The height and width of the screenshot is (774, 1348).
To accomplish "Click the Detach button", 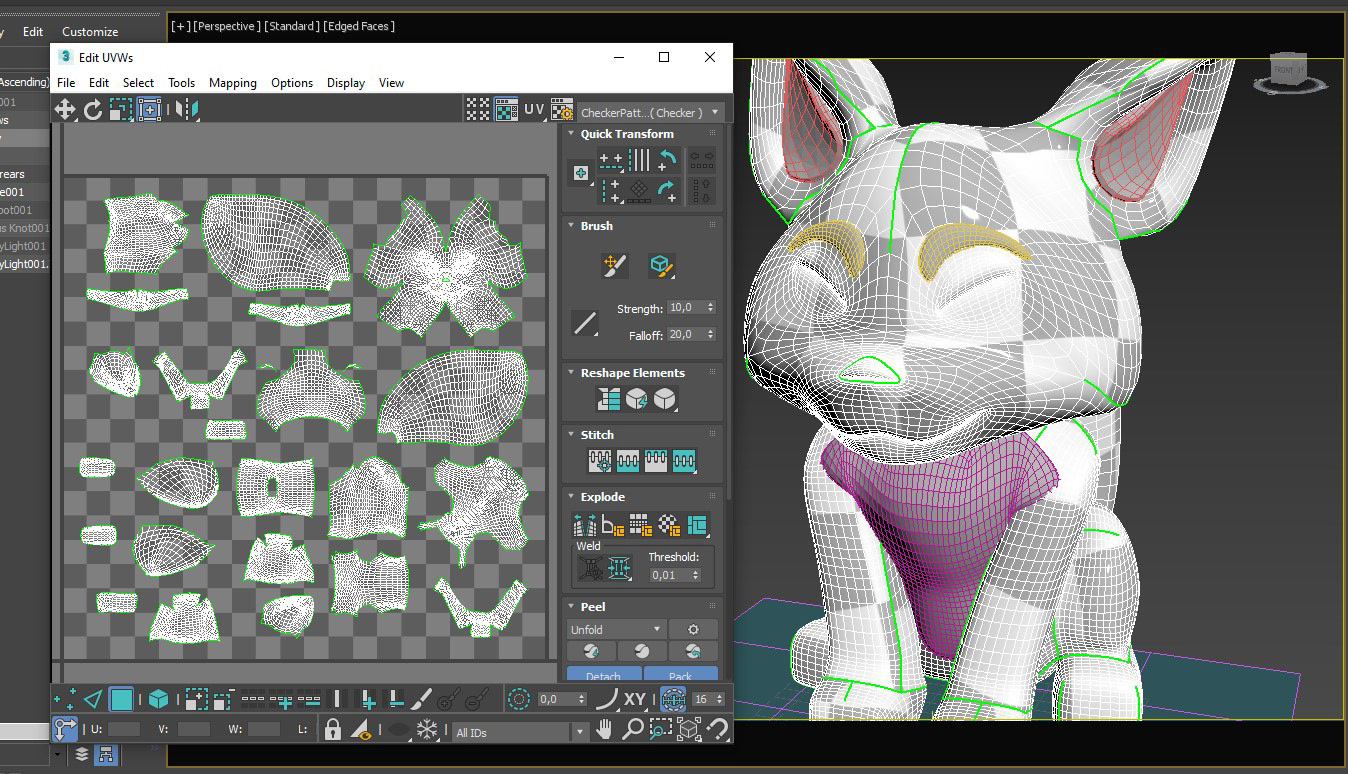I will click(x=603, y=675).
